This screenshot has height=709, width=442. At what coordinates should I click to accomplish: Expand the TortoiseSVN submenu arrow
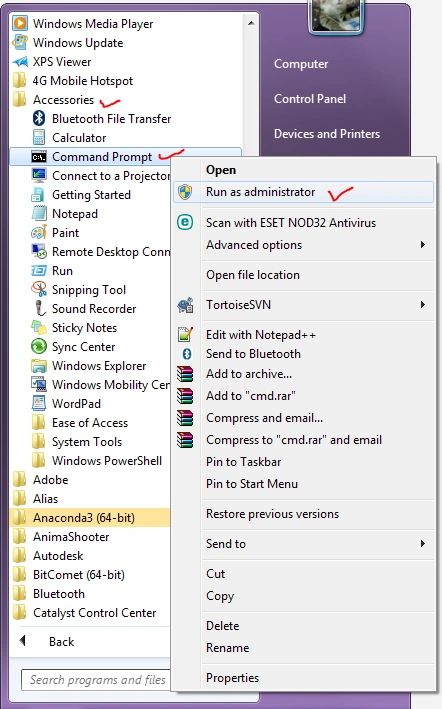[x=423, y=304]
